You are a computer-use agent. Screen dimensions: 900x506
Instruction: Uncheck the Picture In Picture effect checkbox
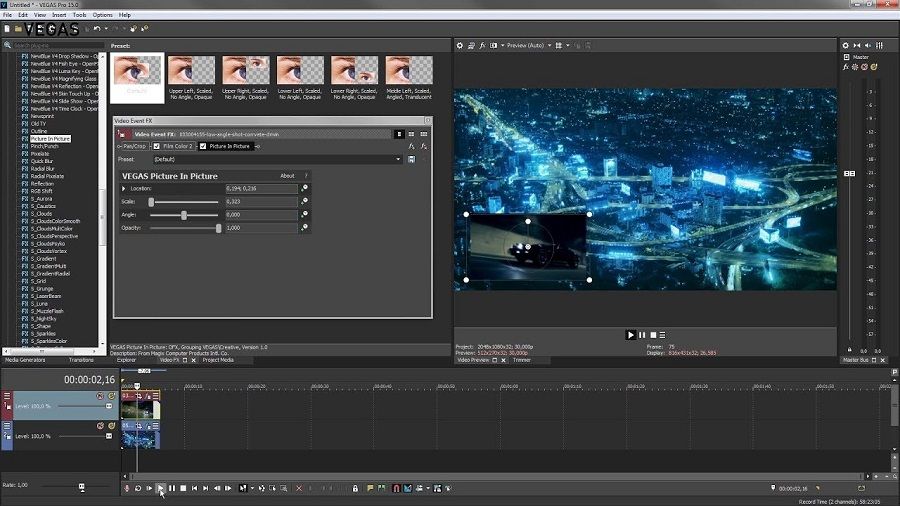203,146
